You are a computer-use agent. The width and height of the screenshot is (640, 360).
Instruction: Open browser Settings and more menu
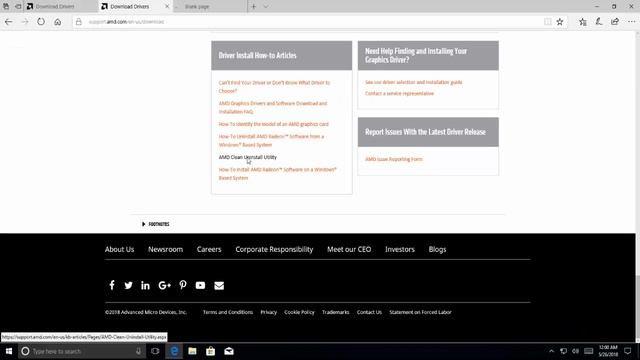631,22
